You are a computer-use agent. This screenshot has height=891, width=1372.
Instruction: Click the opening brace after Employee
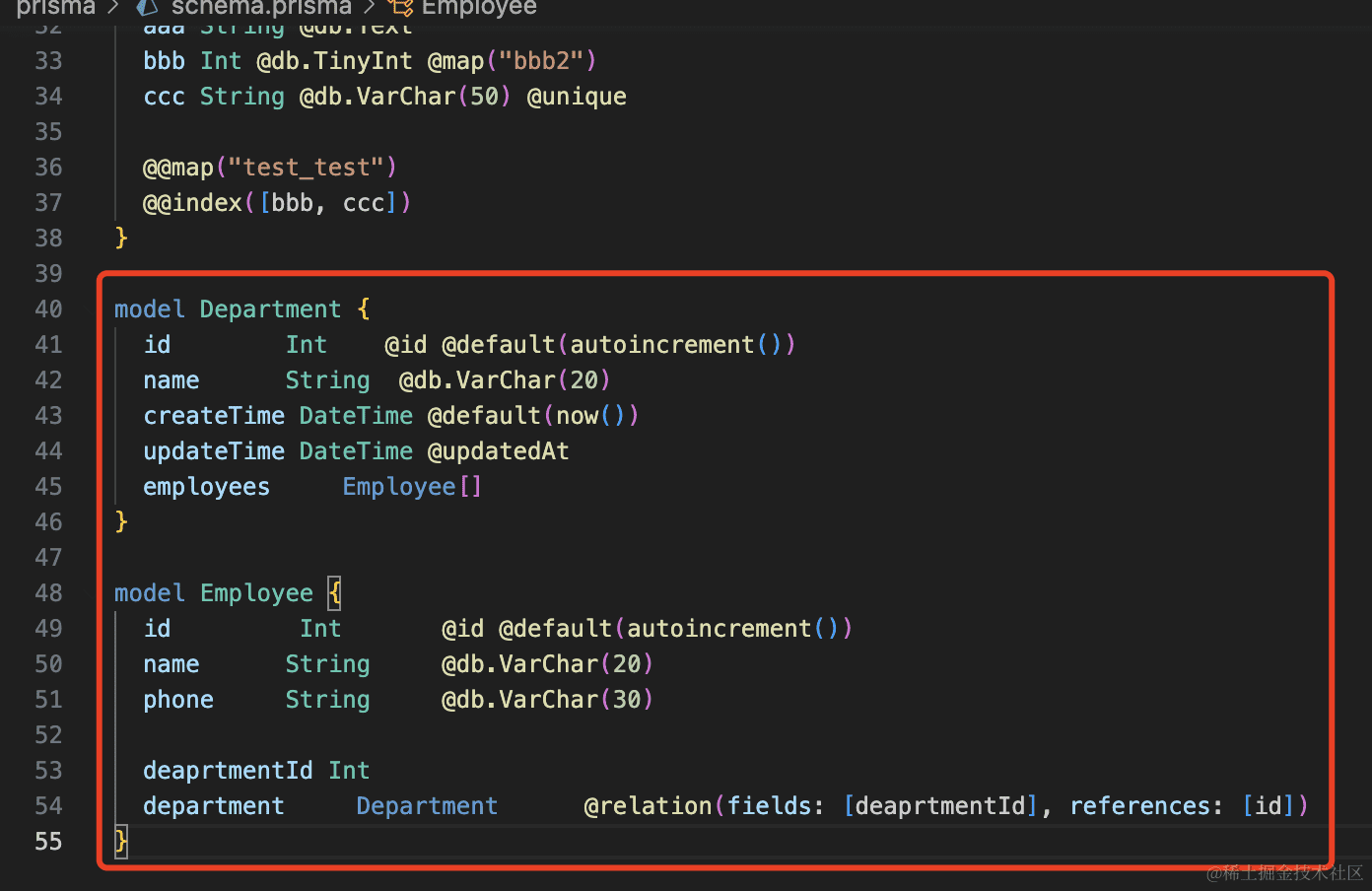point(335,593)
